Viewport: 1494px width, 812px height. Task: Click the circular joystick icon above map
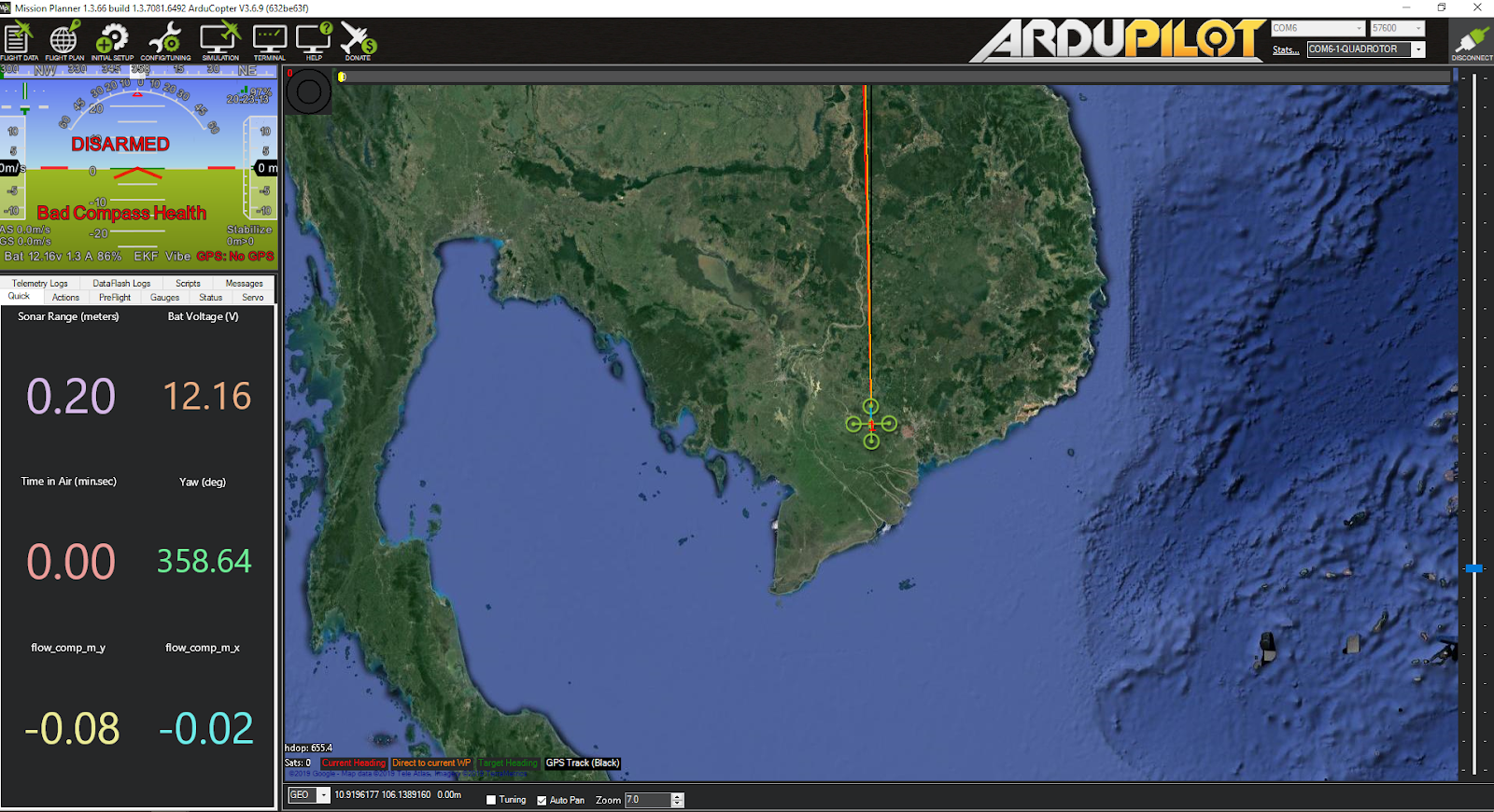[x=308, y=91]
